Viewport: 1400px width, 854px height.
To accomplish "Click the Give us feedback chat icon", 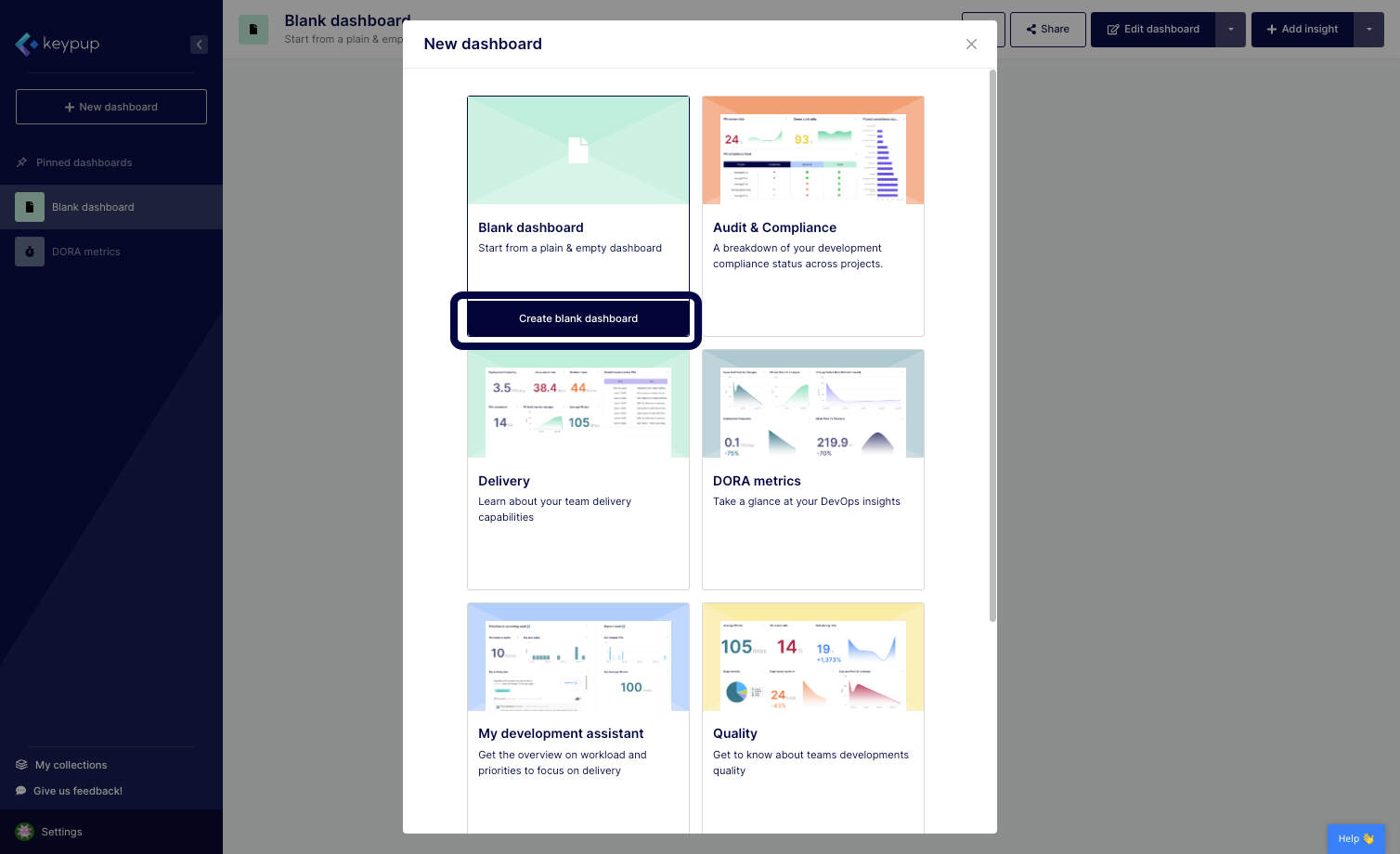I will [20, 790].
